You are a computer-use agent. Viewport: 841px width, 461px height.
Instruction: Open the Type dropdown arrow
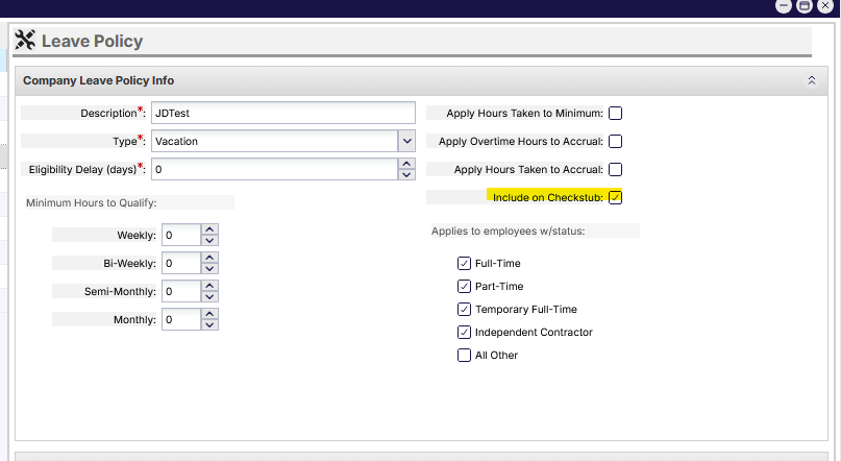coord(407,141)
